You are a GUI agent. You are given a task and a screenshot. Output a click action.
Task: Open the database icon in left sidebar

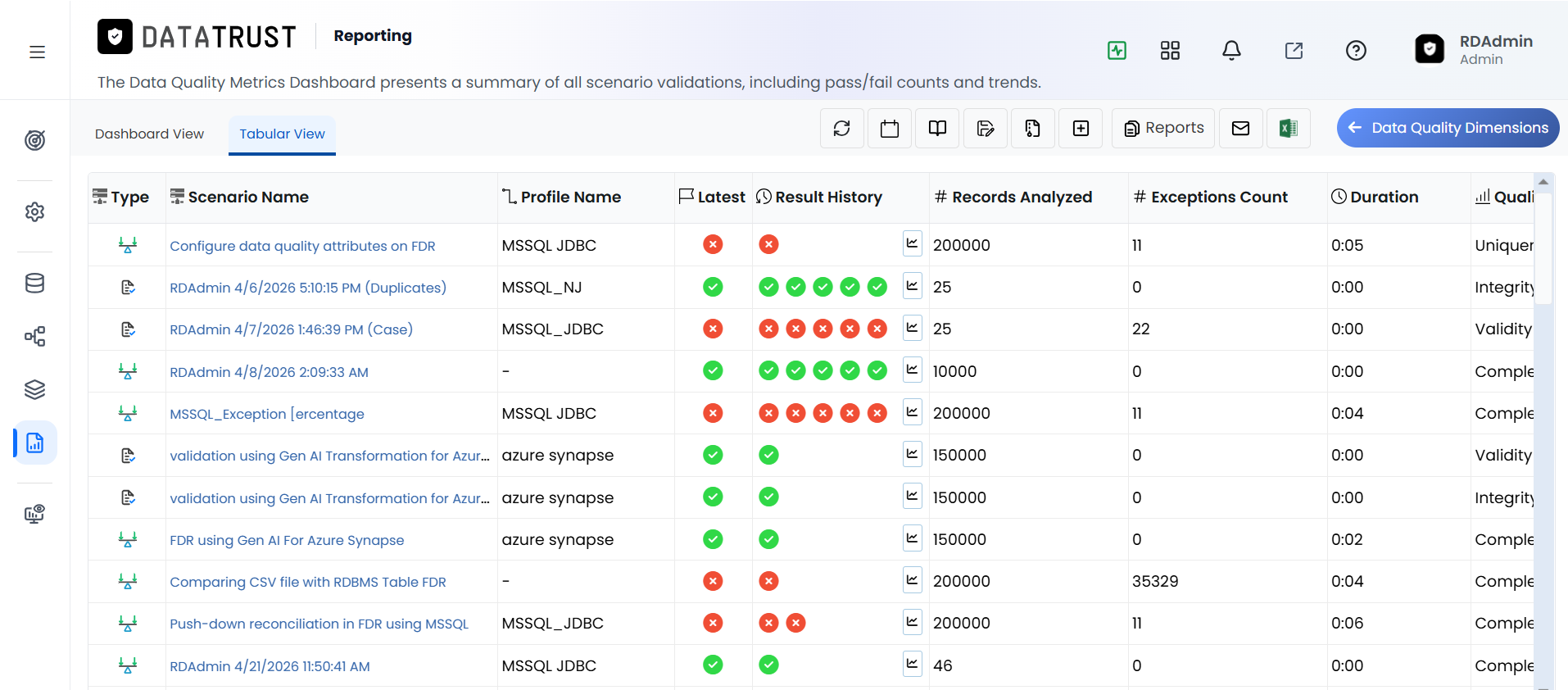pyautogui.click(x=34, y=284)
